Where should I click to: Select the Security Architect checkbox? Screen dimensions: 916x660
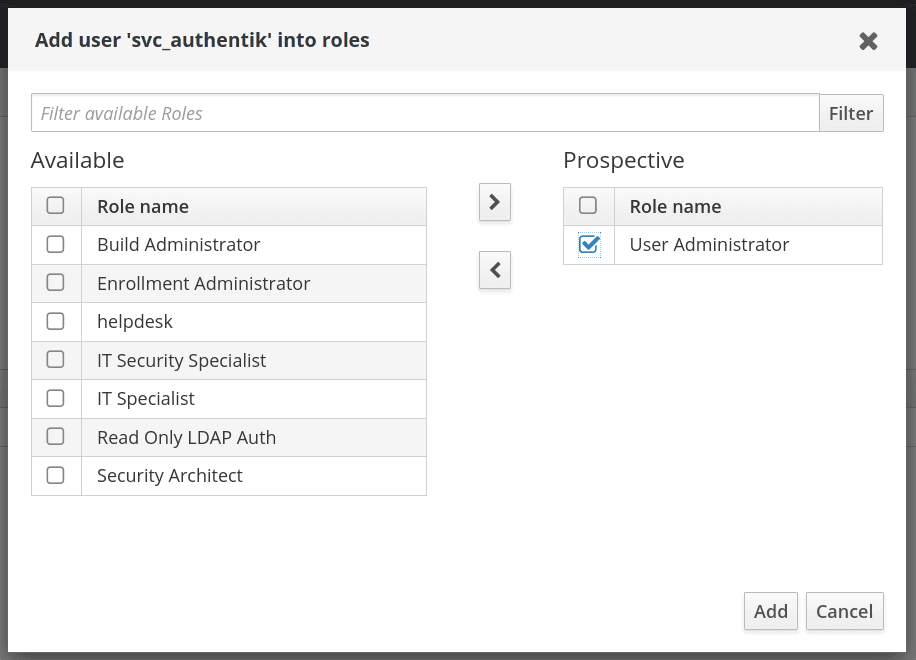pos(56,475)
